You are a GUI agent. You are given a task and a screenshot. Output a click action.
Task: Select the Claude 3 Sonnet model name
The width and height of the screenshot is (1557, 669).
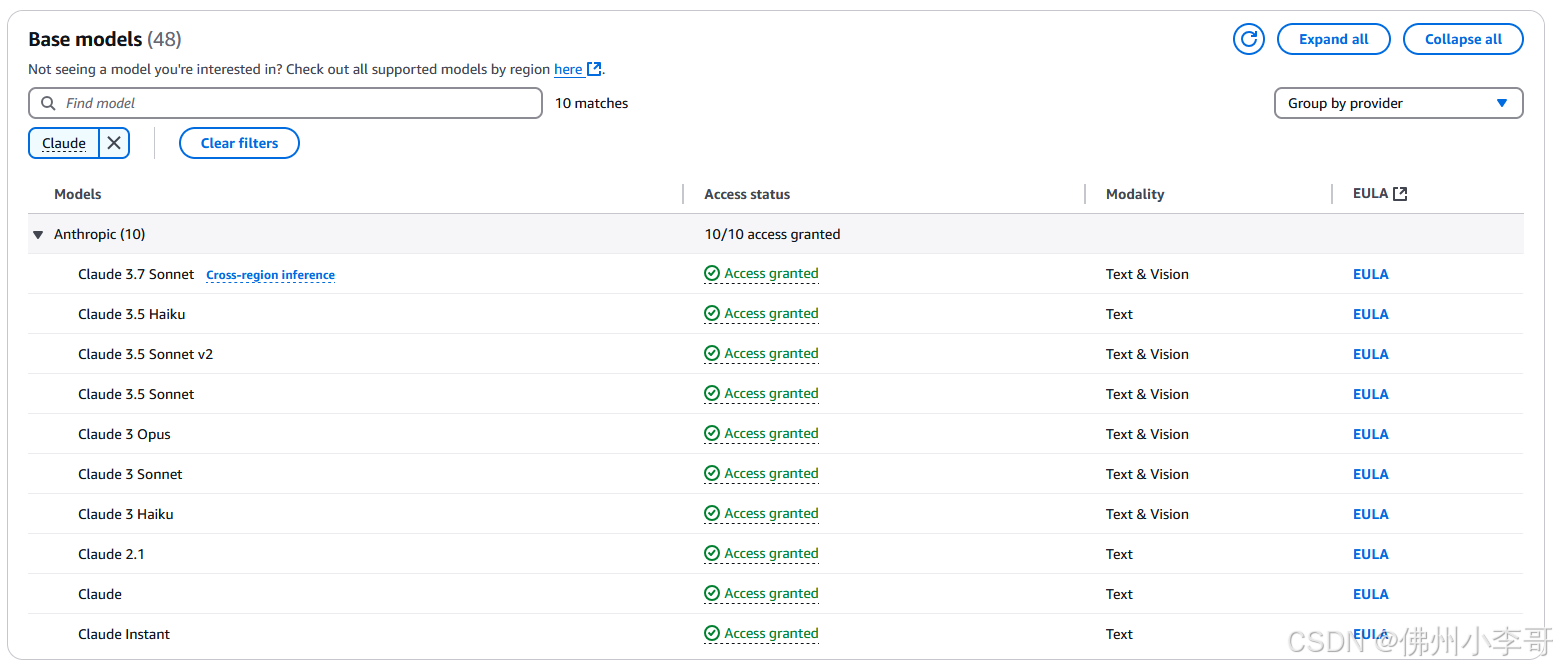click(x=131, y=474)
